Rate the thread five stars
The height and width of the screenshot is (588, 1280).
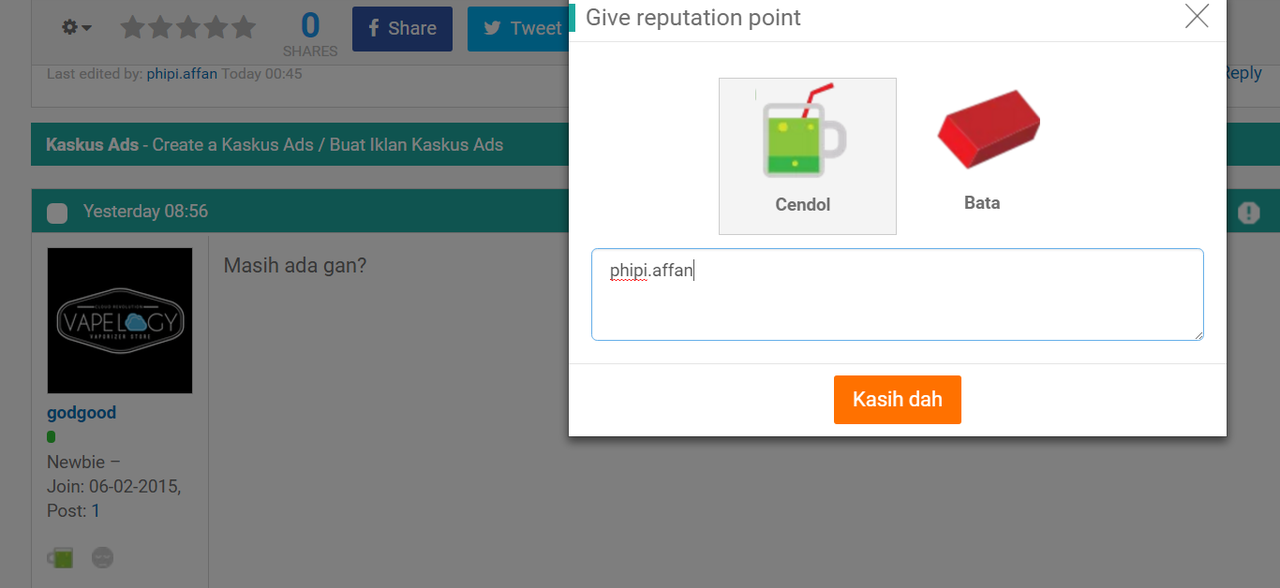tap(243, 28)
